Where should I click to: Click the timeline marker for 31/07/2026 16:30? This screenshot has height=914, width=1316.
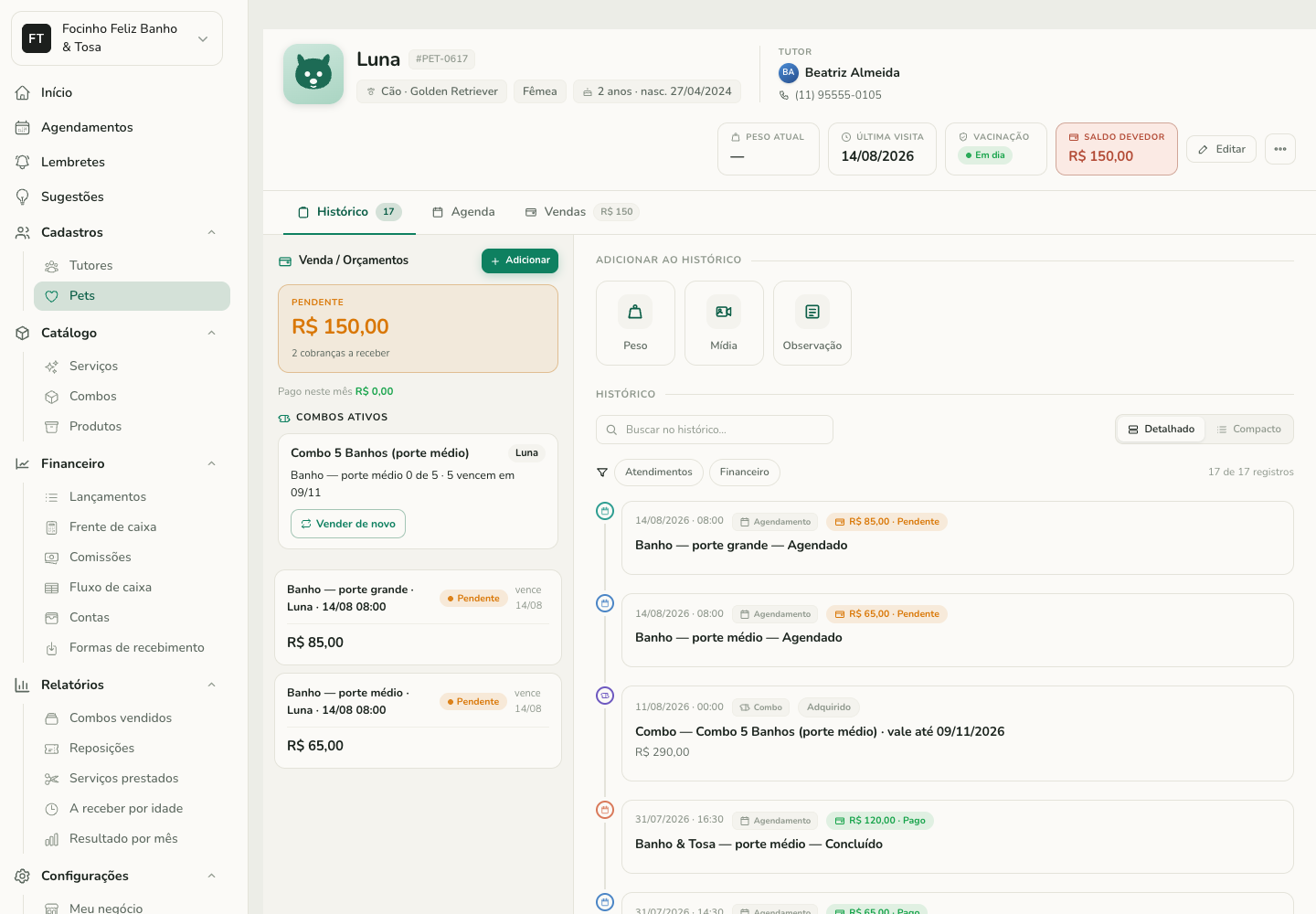click(605, 810)
